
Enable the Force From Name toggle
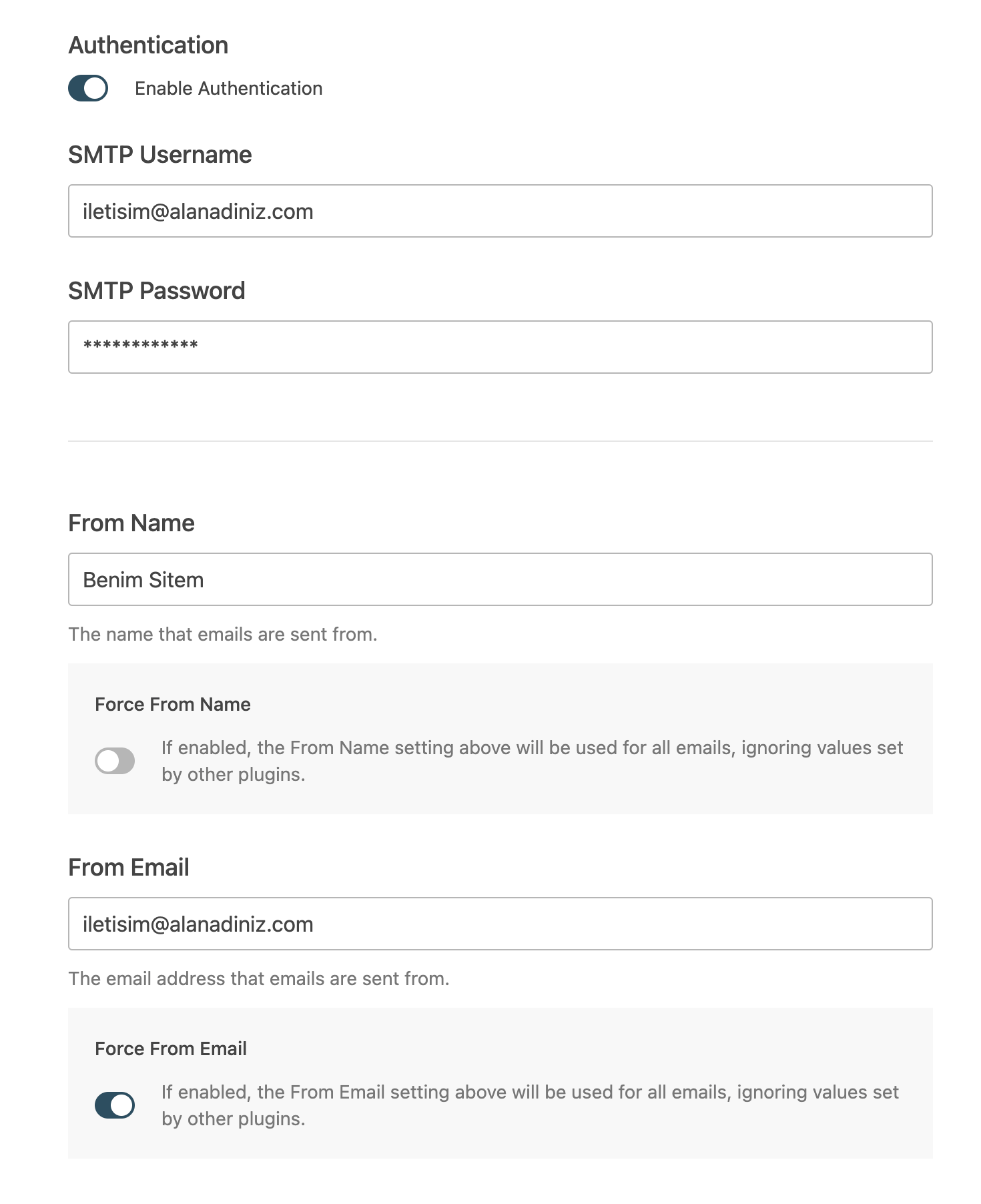point(115,761)
